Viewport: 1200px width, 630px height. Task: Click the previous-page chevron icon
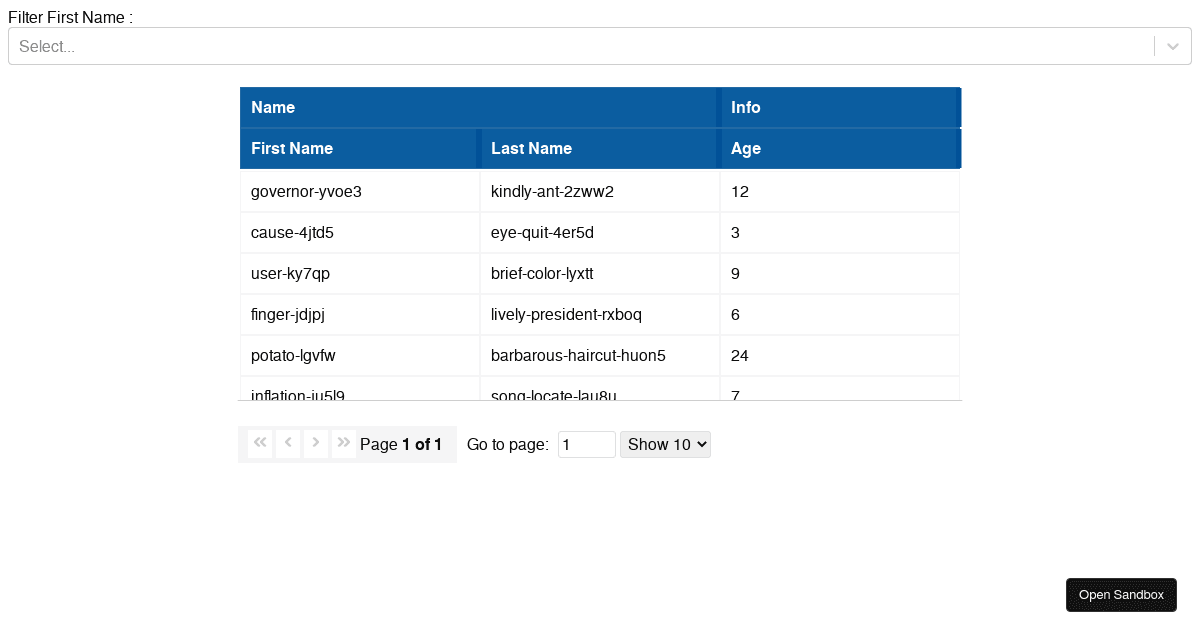click(x=288, y=443)
